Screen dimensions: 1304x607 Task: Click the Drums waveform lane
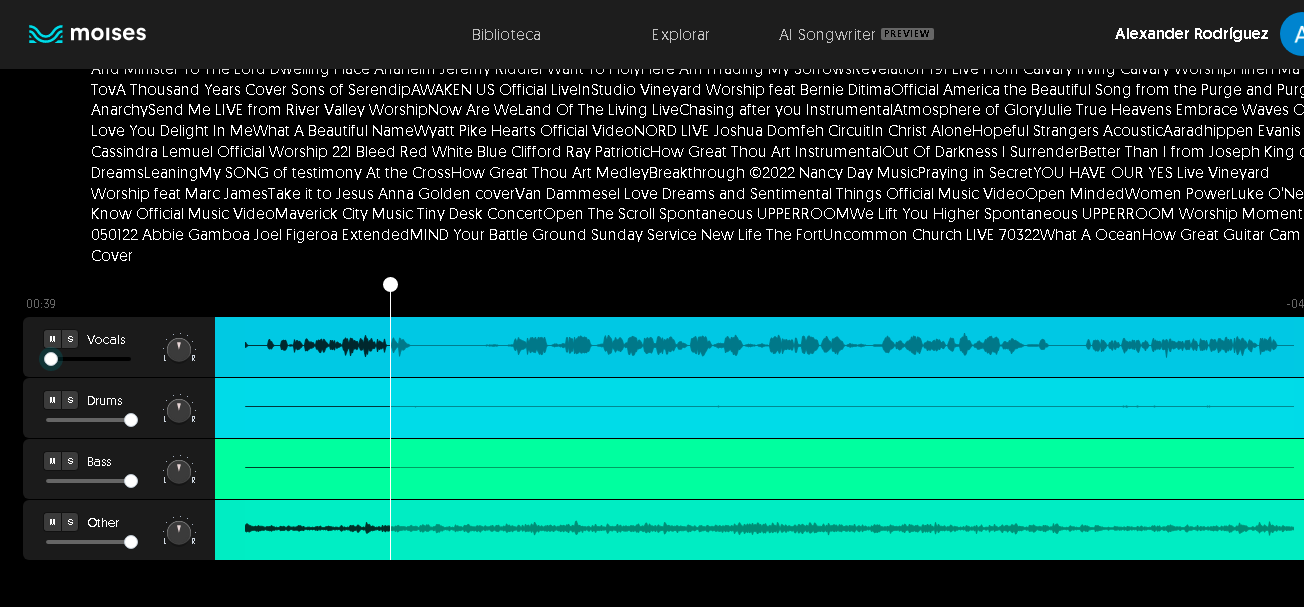click(x=759, y=408)
